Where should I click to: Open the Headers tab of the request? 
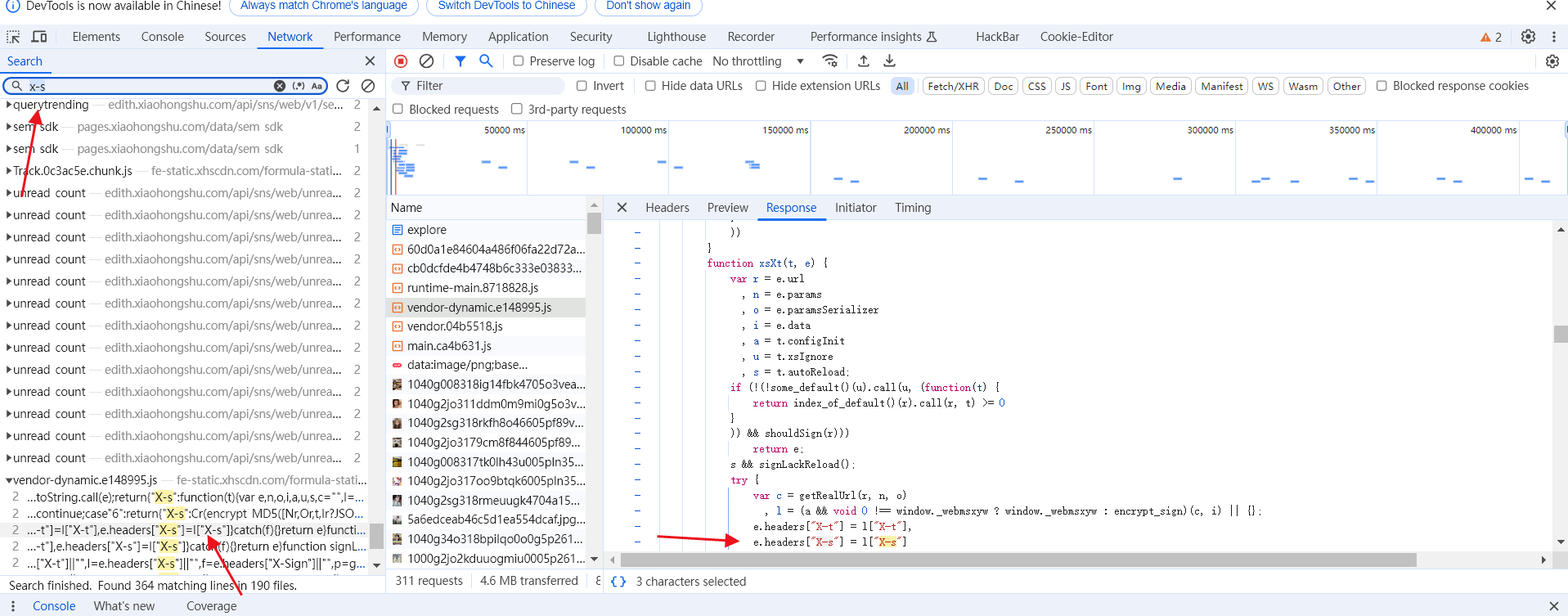(x=667, y=208)
